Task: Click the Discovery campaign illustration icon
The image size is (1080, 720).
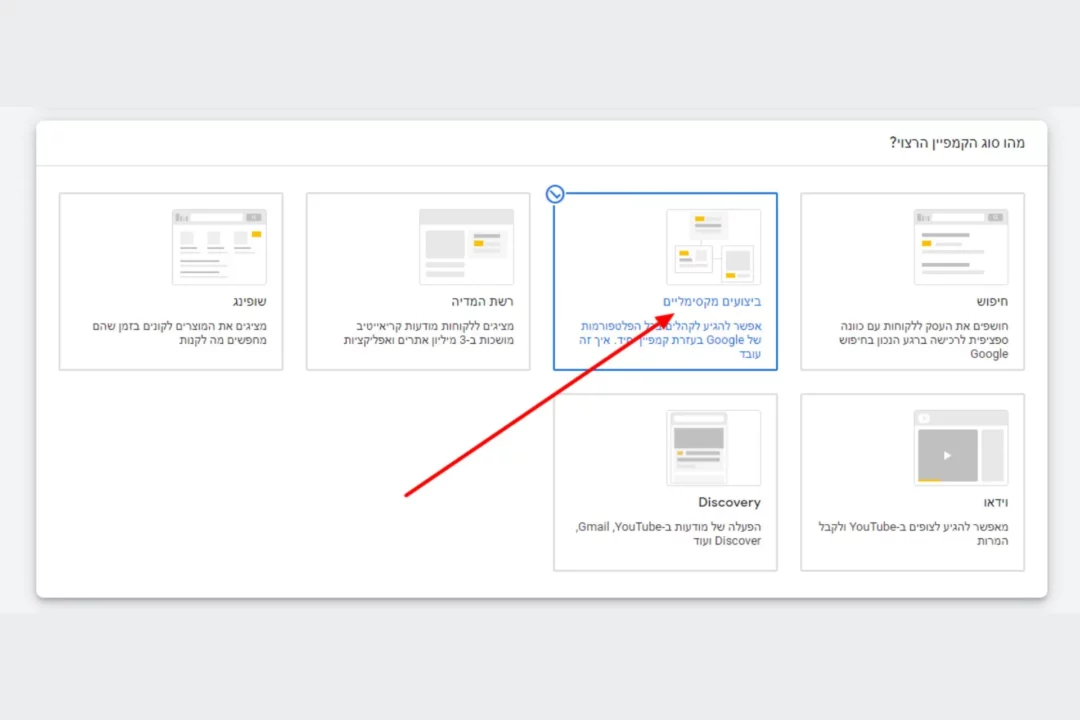Action: [x=713, y=447]
